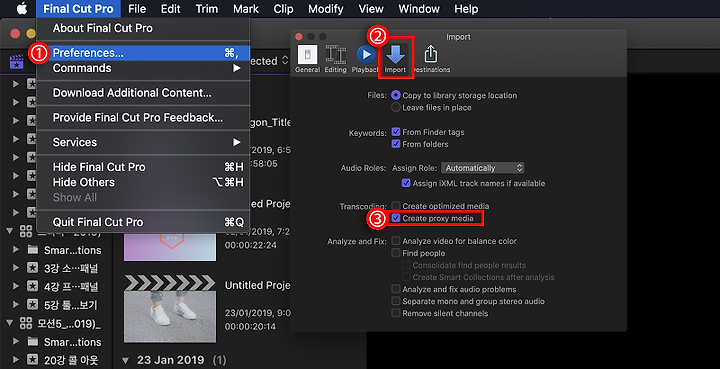Open General preferences pane
Screen dimensions: 720x369
(x=307, y=59)
